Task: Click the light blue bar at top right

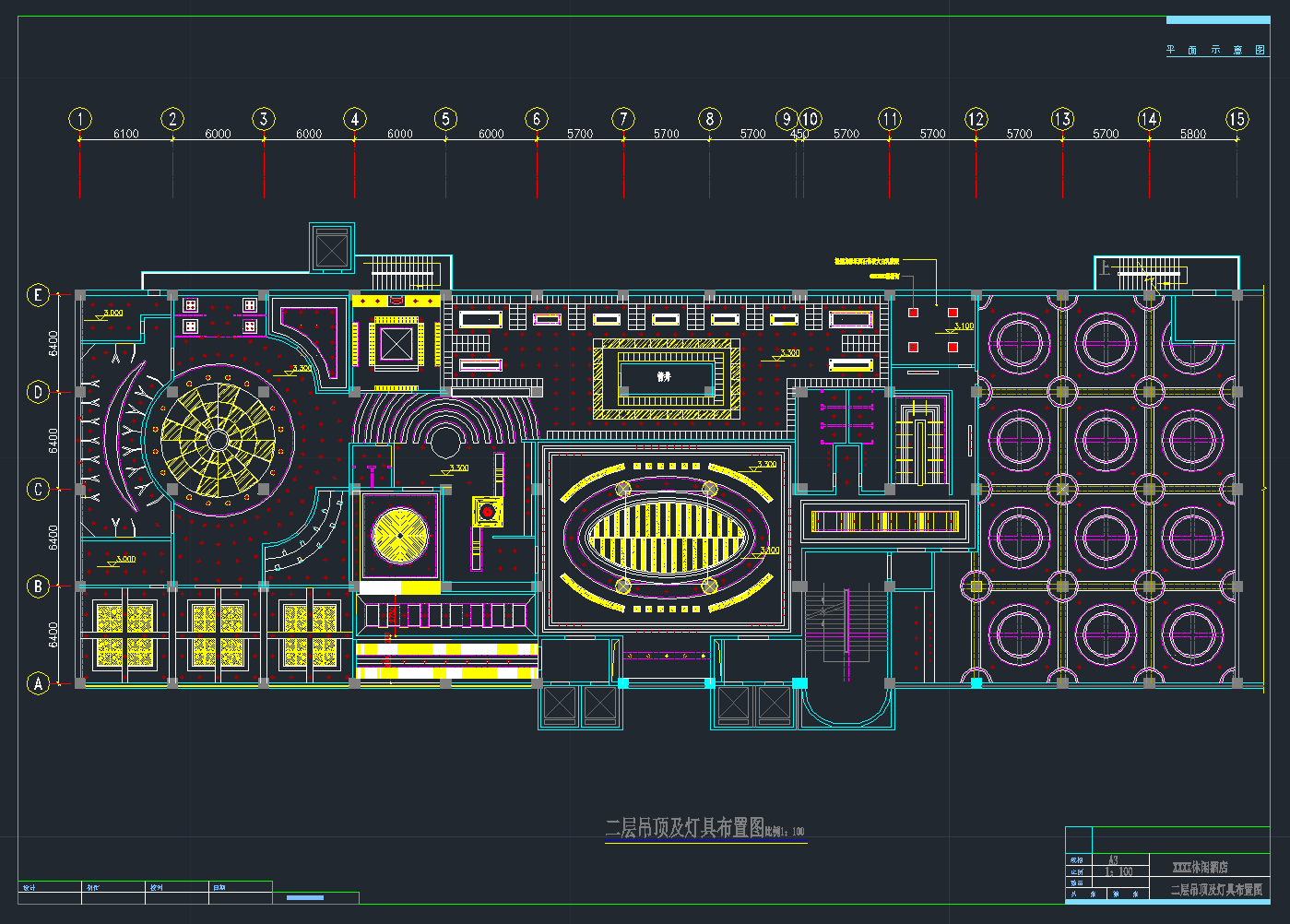Action: pyautogui.click(x=1217, y=20)
